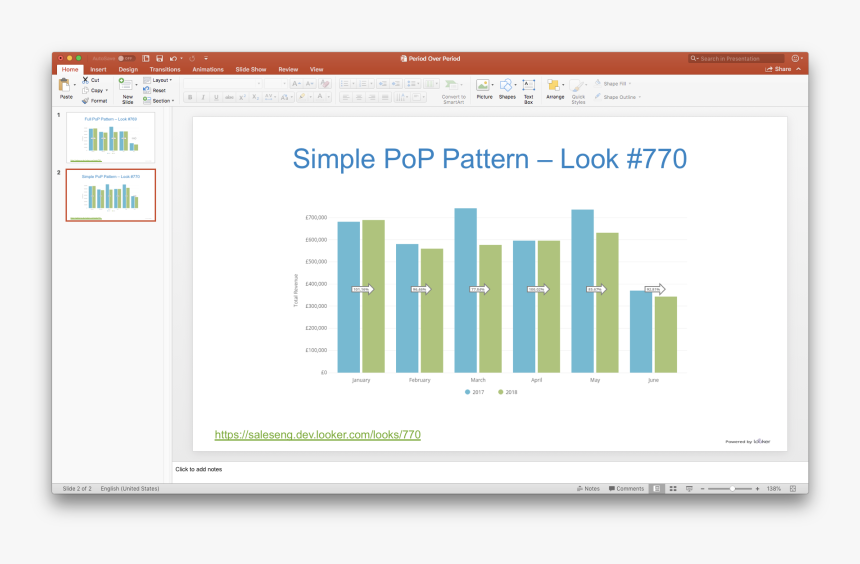860x564 pixels.
Task: Open the Slide Show tab
Action: [x=251, y=69]
